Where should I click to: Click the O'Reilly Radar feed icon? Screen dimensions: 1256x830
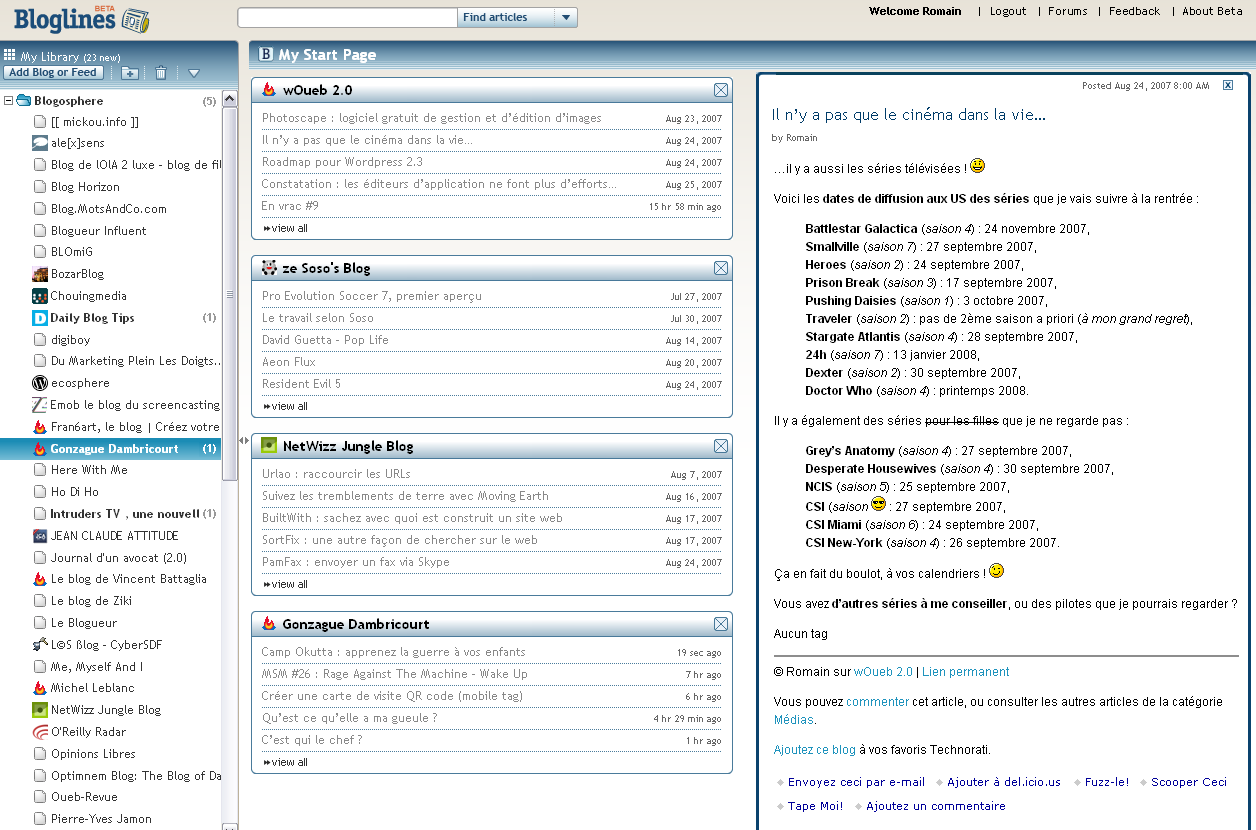coord(40,732)
